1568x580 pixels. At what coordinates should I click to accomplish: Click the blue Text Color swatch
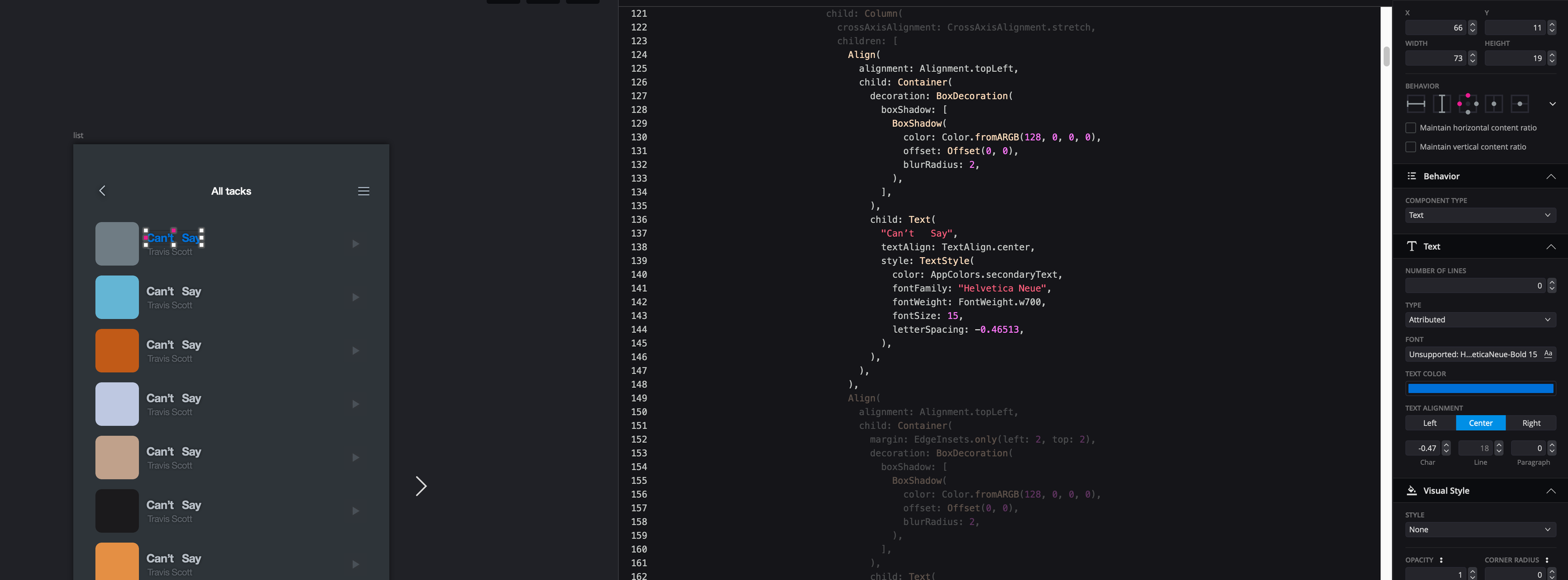[x=1479, y=388]
